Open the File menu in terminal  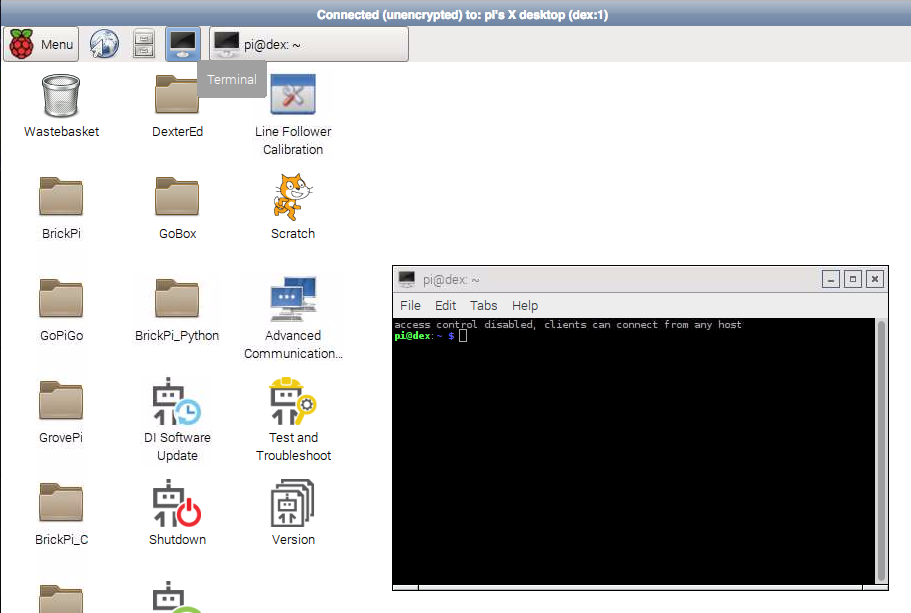(x=410, y=306)
